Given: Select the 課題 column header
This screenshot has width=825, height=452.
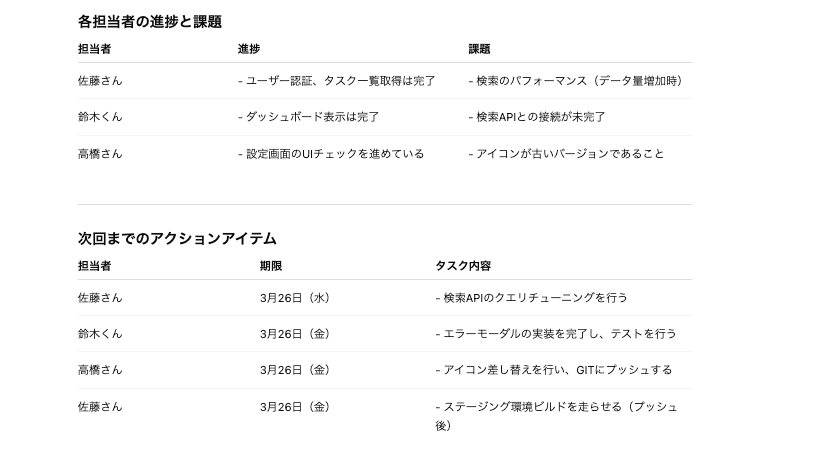Looking at the screenshot, I should pyautogui.click(x=479, y=49).
